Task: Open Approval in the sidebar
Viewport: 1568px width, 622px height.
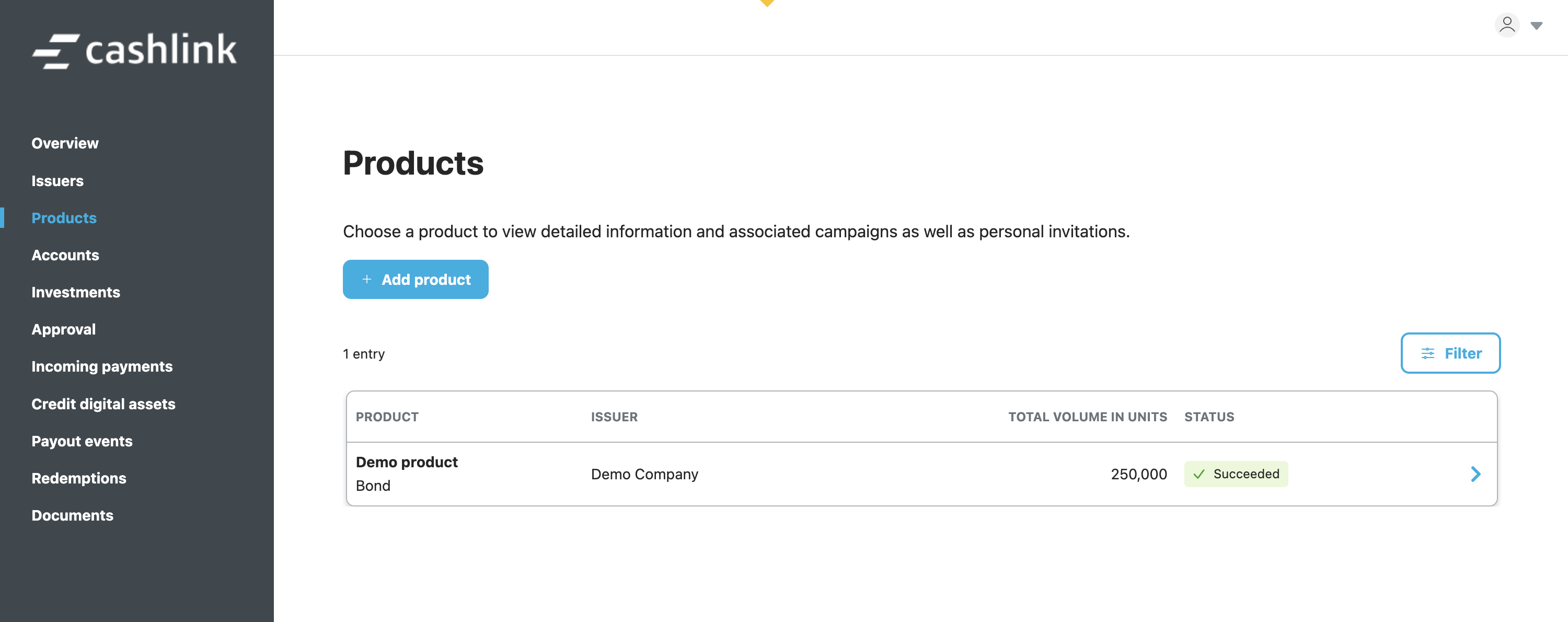Action: tap(63, 329)
